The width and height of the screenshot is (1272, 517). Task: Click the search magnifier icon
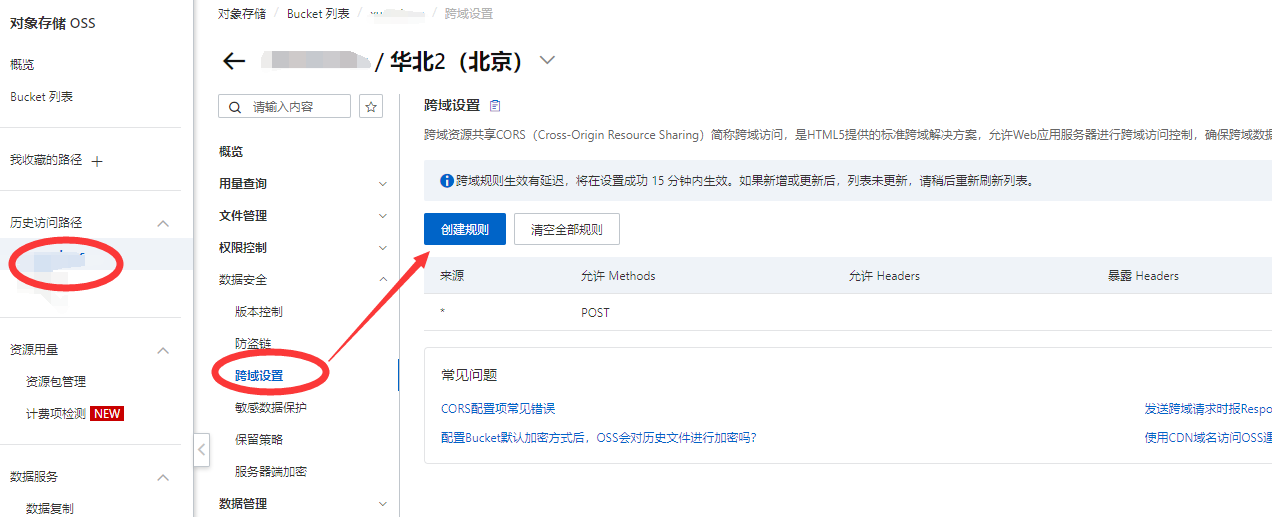coord(236,107)
